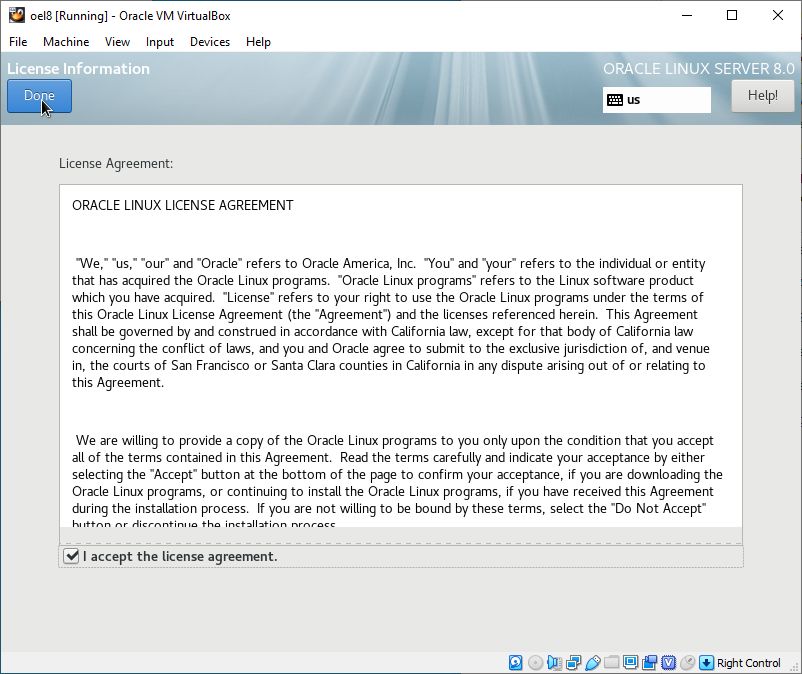
Task: Open the File menu
Action: [x=18, y=42]
